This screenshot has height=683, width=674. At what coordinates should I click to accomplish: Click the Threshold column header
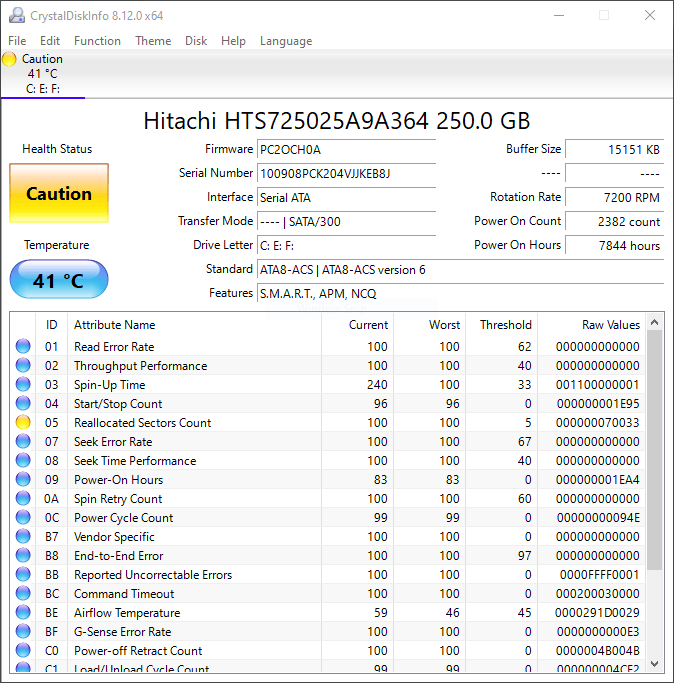501,325
